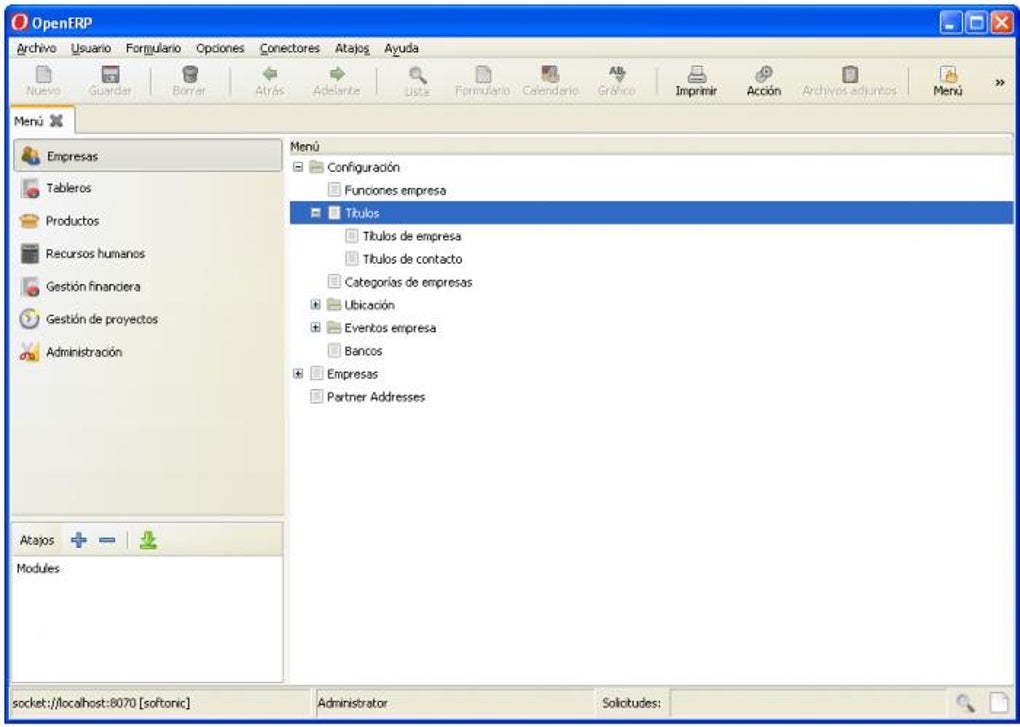Expand the Empresas tree node
This screenshot has height=727, width=1020.
(x=298, y=373)
